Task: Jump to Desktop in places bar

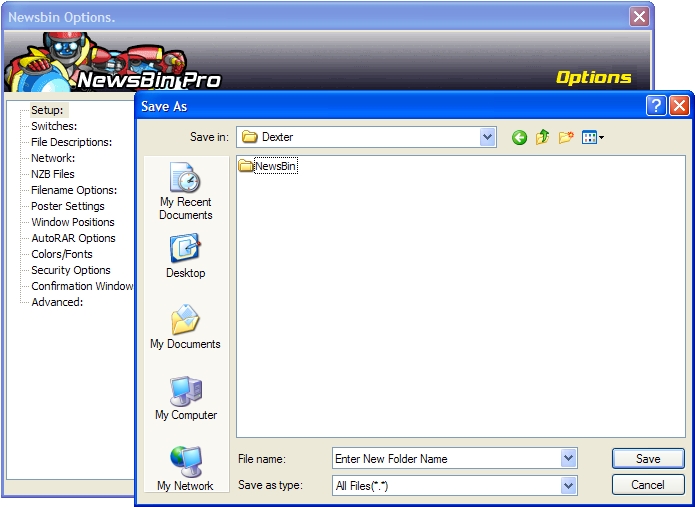Action: point(186,256)
